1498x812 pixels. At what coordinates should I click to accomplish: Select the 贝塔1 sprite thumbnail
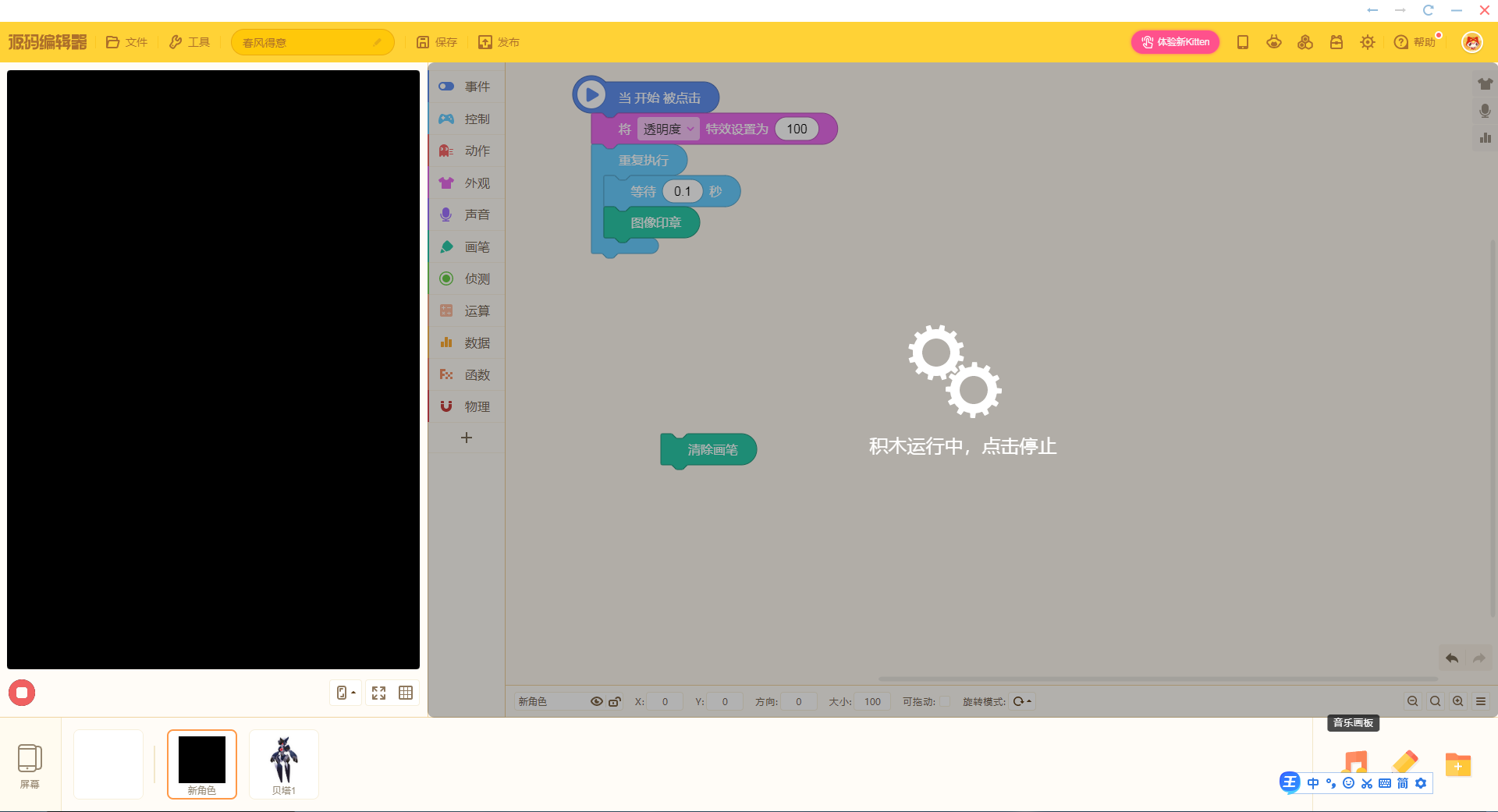(284, 764)
